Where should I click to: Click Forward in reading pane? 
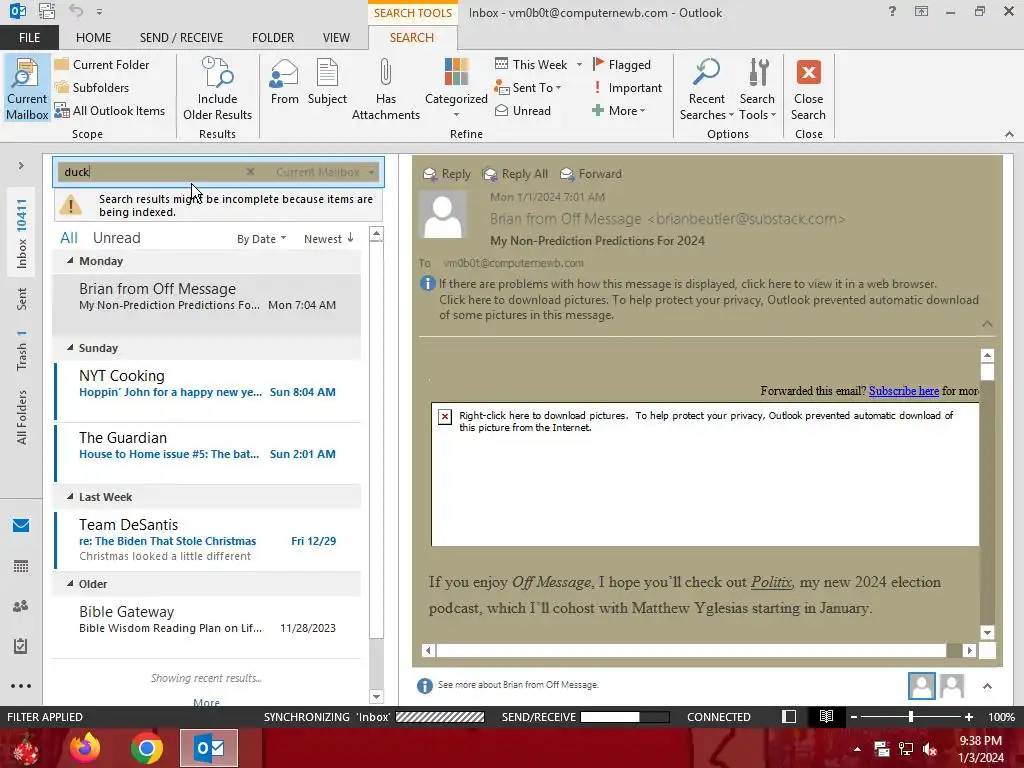point(591,174)
